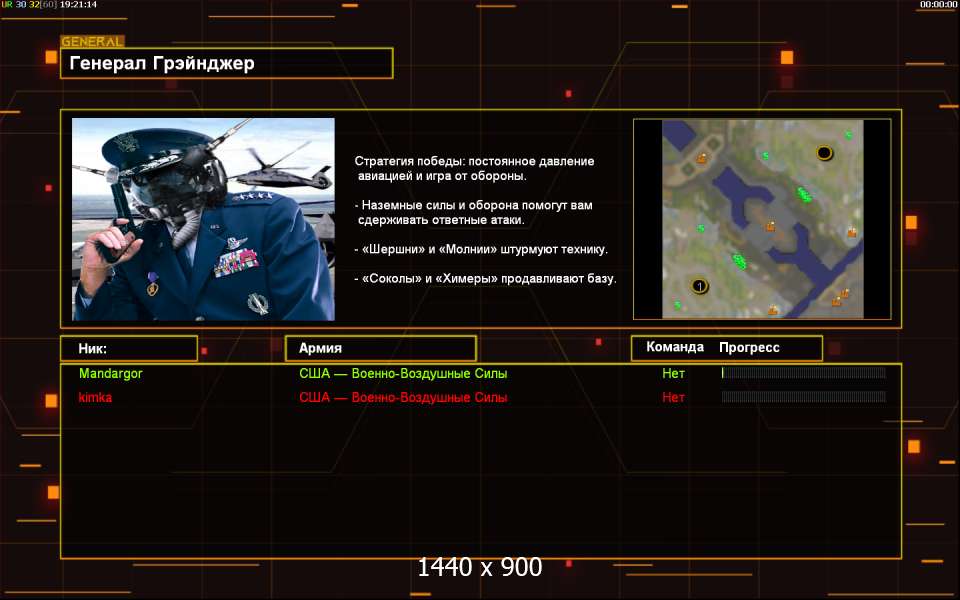Click Mandargor's loading progress bar

coord(803,374)
